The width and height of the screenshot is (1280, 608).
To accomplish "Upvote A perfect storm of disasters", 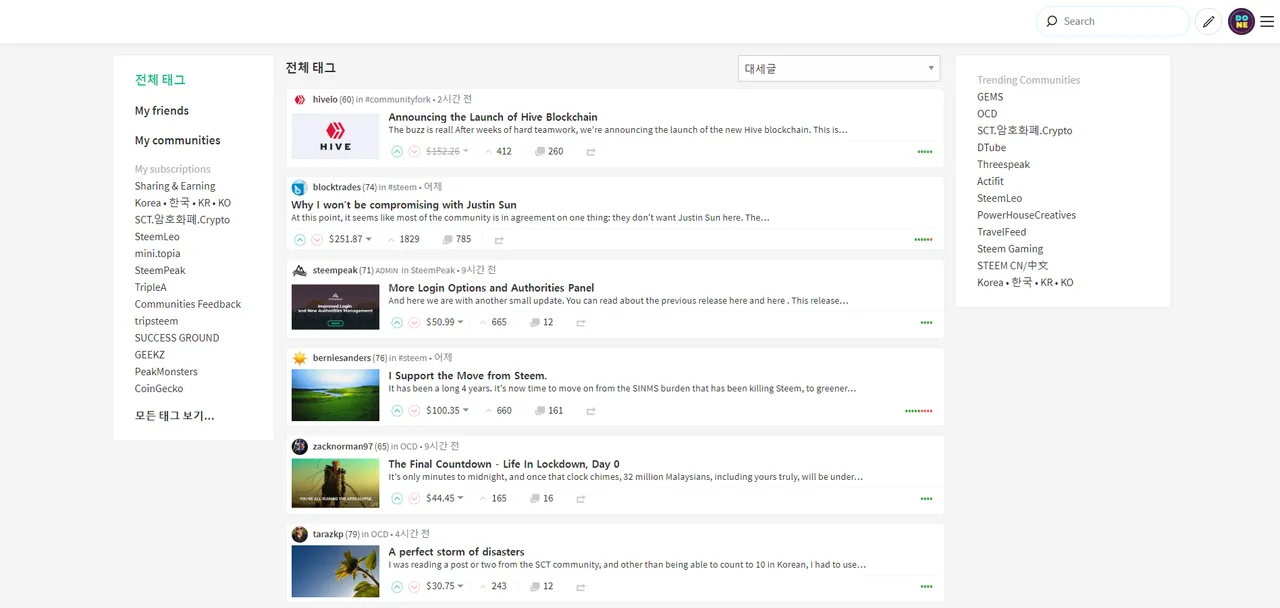I will coord(397,586).
